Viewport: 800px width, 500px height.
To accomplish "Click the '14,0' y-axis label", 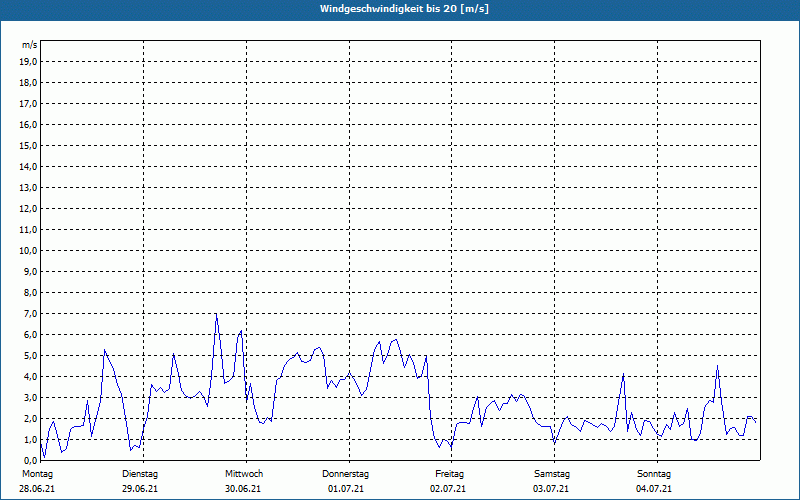I will [29, 166].
